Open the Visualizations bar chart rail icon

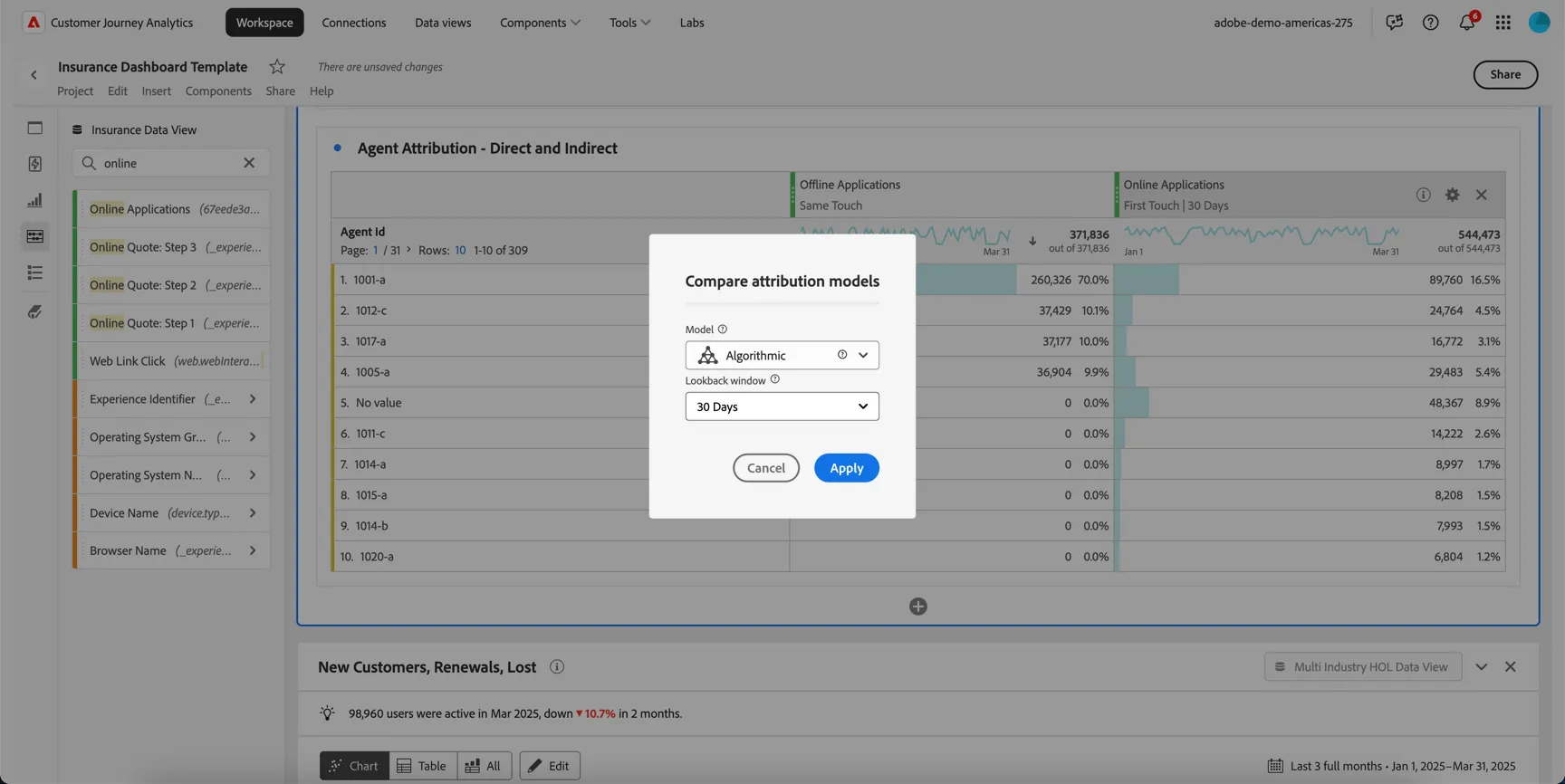coord(35,200)
